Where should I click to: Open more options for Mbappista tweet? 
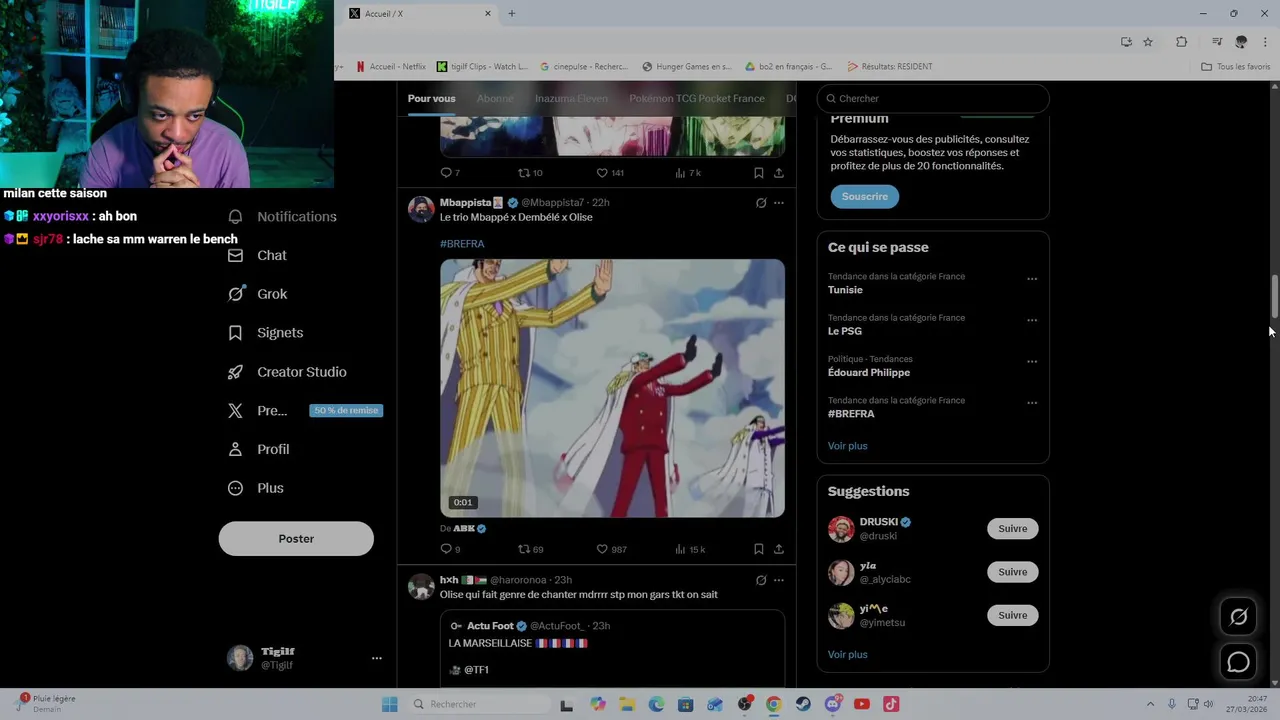point(779,203)
